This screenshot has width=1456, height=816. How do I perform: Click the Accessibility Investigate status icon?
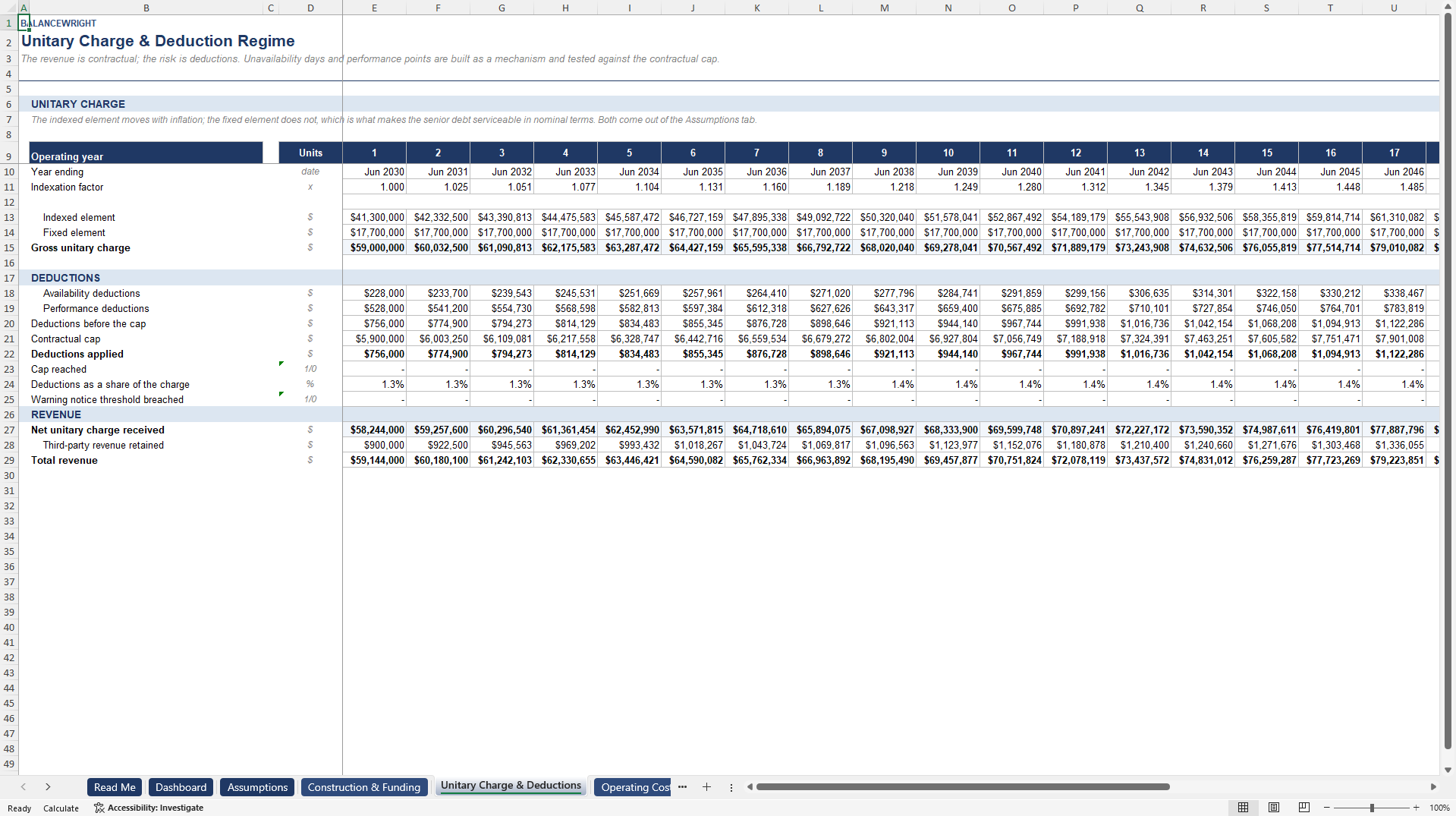[99, 808]
